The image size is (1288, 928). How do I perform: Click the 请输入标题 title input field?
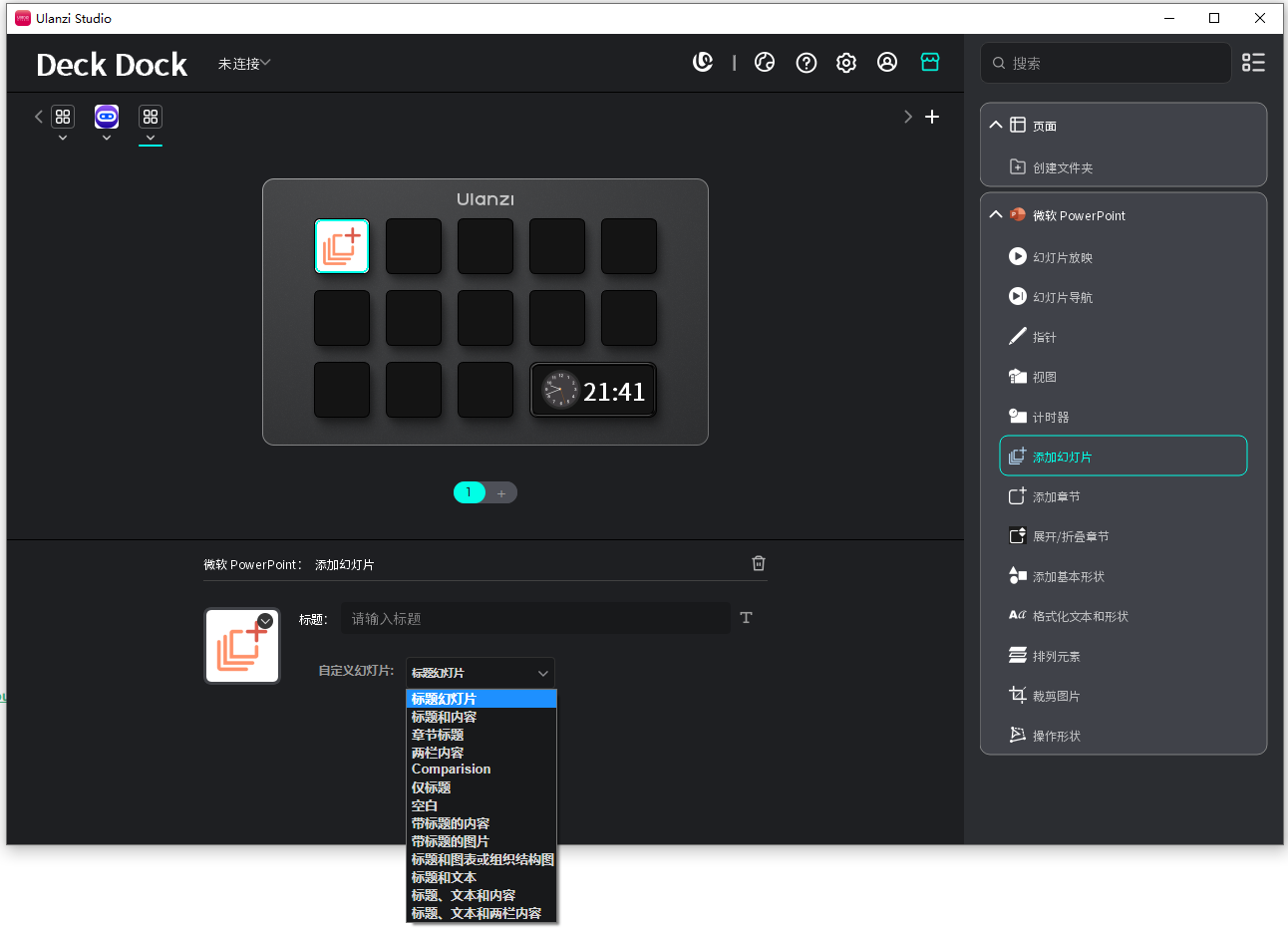click(534, 618)
